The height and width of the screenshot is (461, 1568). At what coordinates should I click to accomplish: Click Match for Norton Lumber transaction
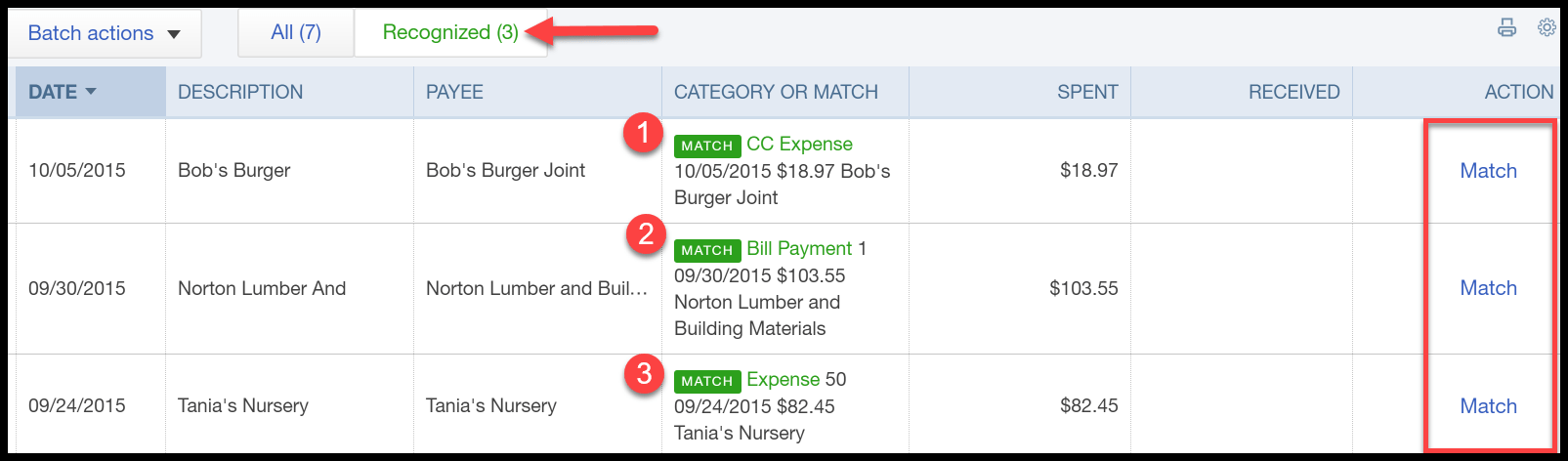[1488, 288]
